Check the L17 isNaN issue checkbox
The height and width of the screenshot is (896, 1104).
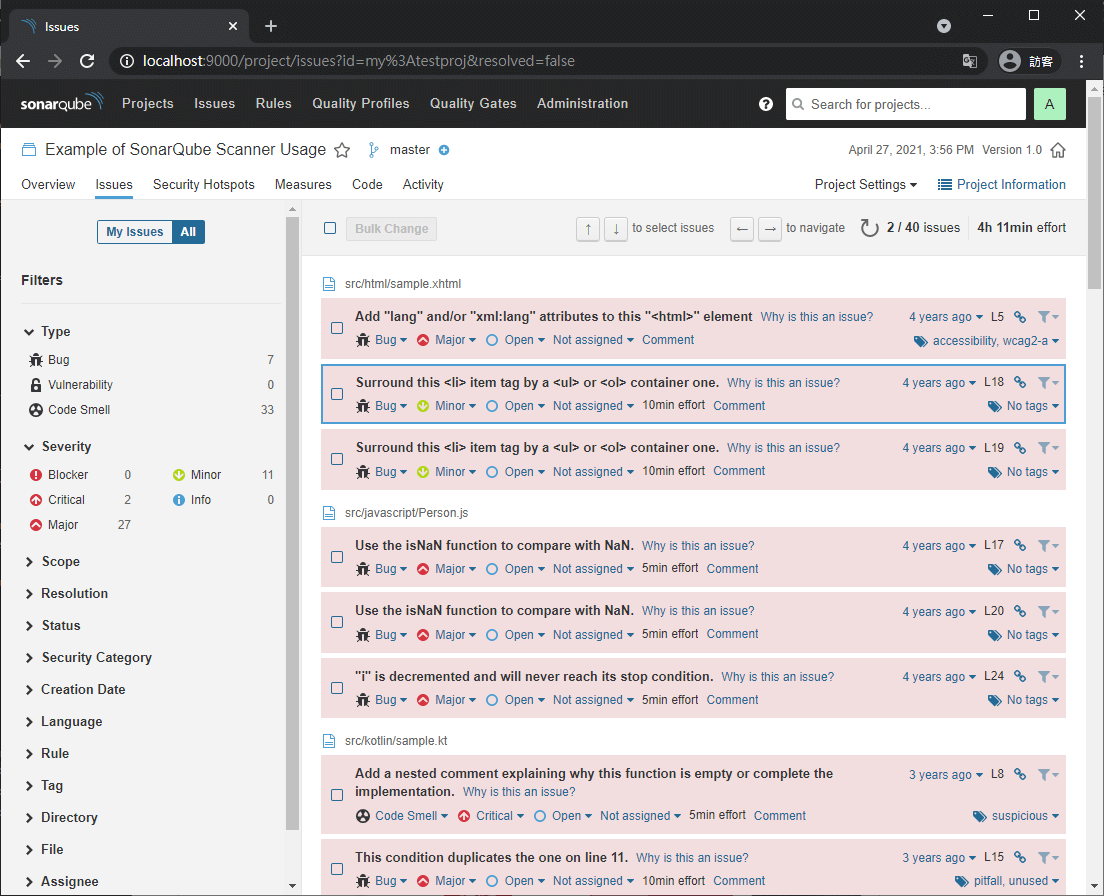(x=337, y=557)
